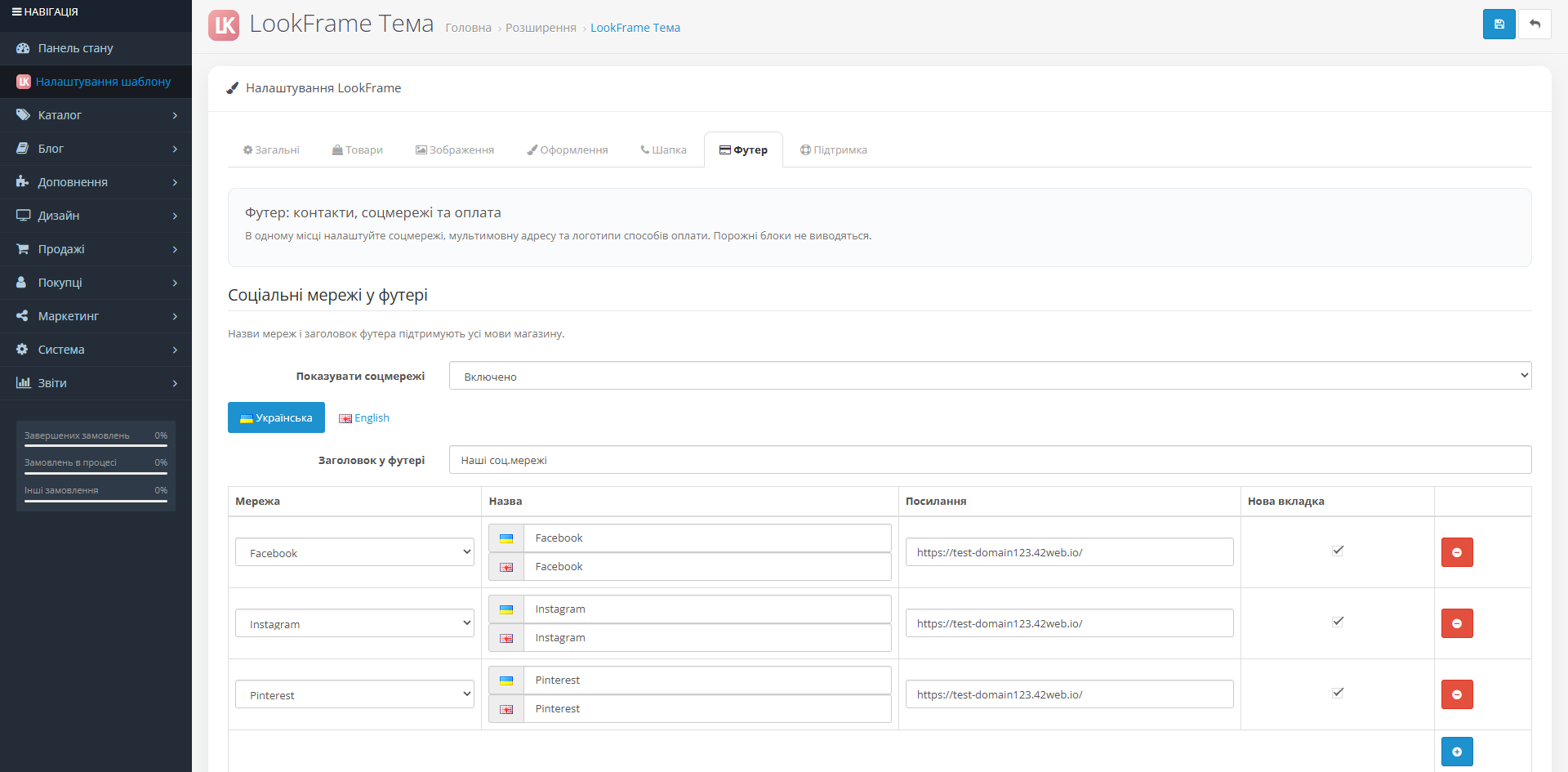Screen dimensions: 1568x772
Task: Remove the Facebook row with red minus button
Action: [1457, 552]
